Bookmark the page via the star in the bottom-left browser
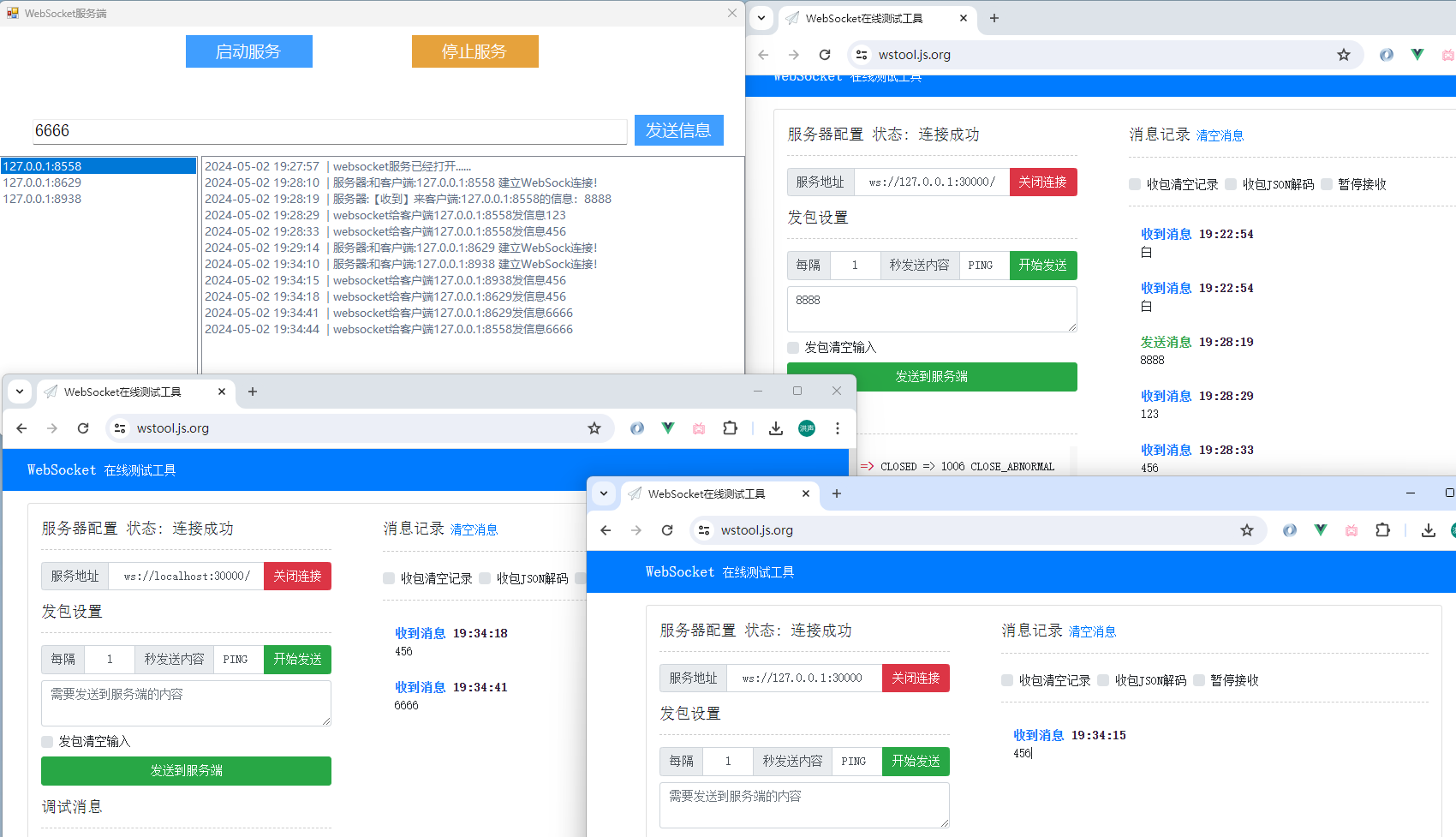 tap(594, 428)
